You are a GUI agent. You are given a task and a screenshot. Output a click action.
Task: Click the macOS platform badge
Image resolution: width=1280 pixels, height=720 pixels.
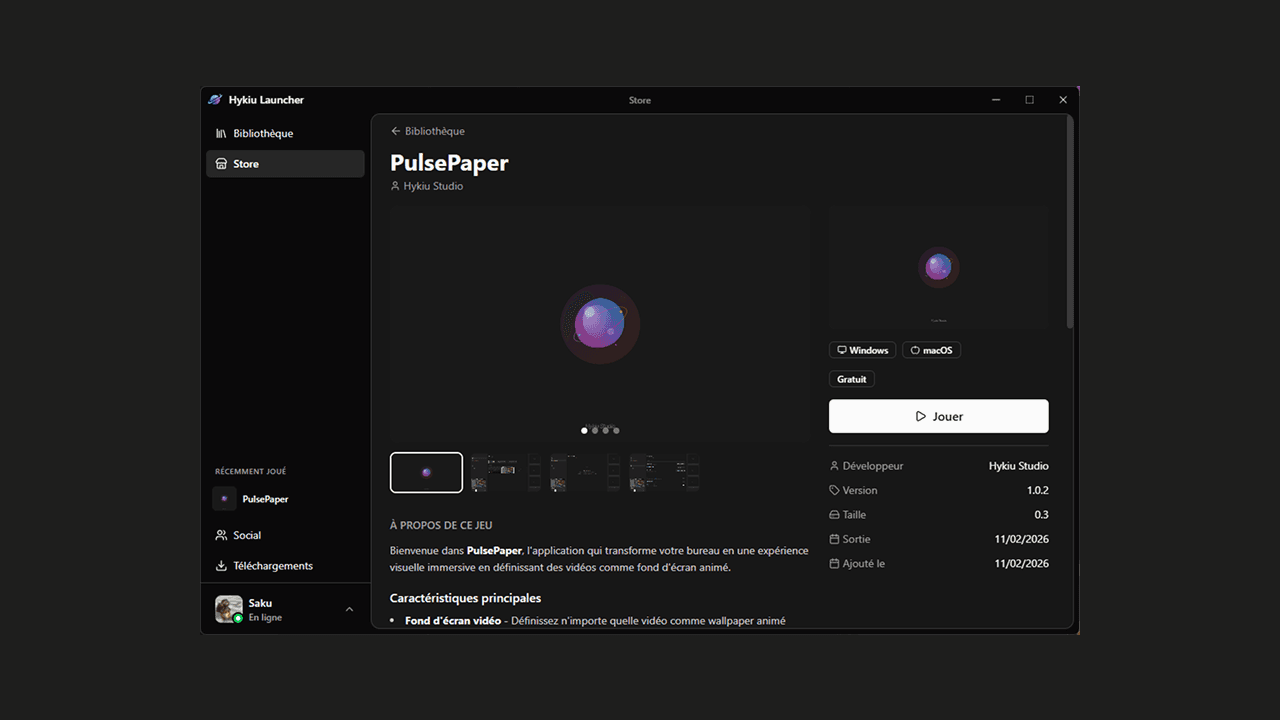point(931,350)
